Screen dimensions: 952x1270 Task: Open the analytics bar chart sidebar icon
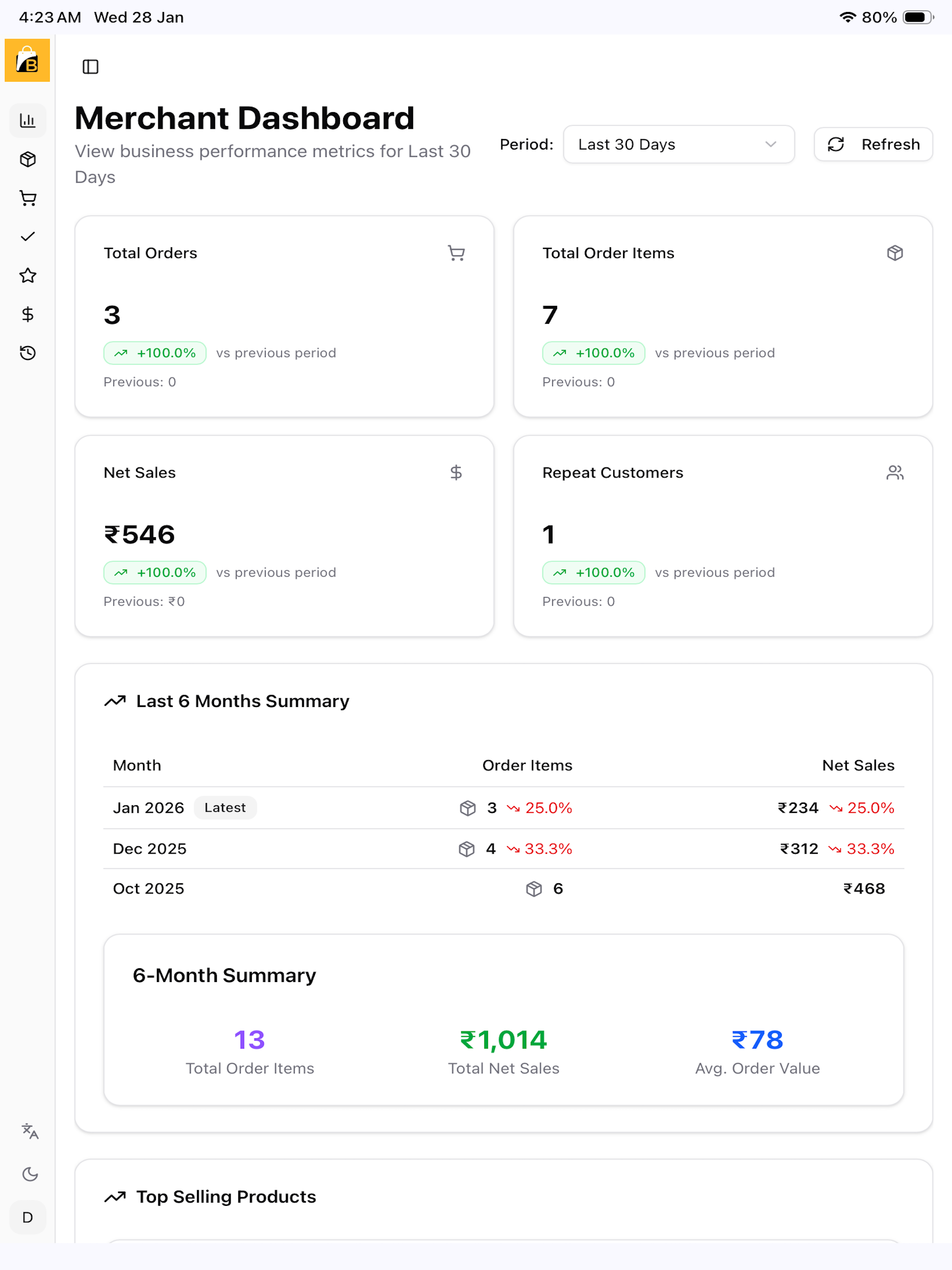pos(28,120)
